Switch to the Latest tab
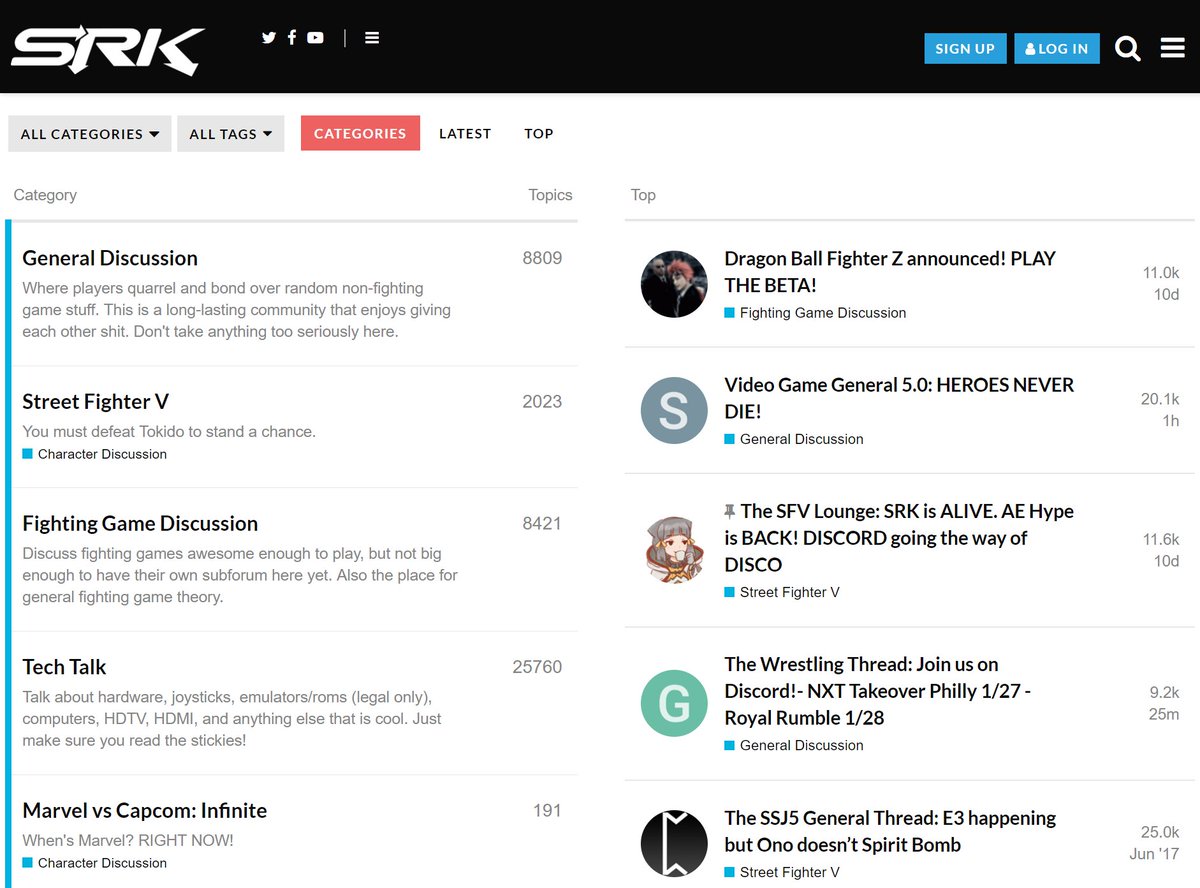This screenshot has width=1200, height=888. [x=465, y=133]
